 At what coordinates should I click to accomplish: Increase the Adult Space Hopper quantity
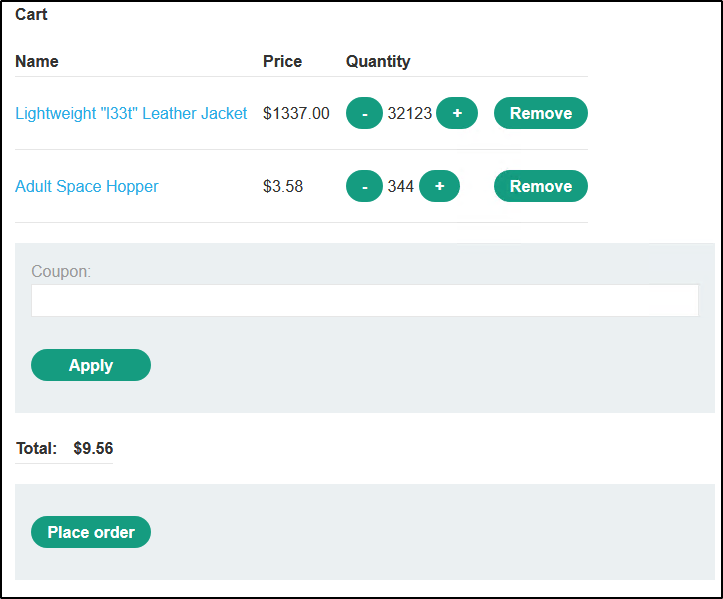pos(439,186)
